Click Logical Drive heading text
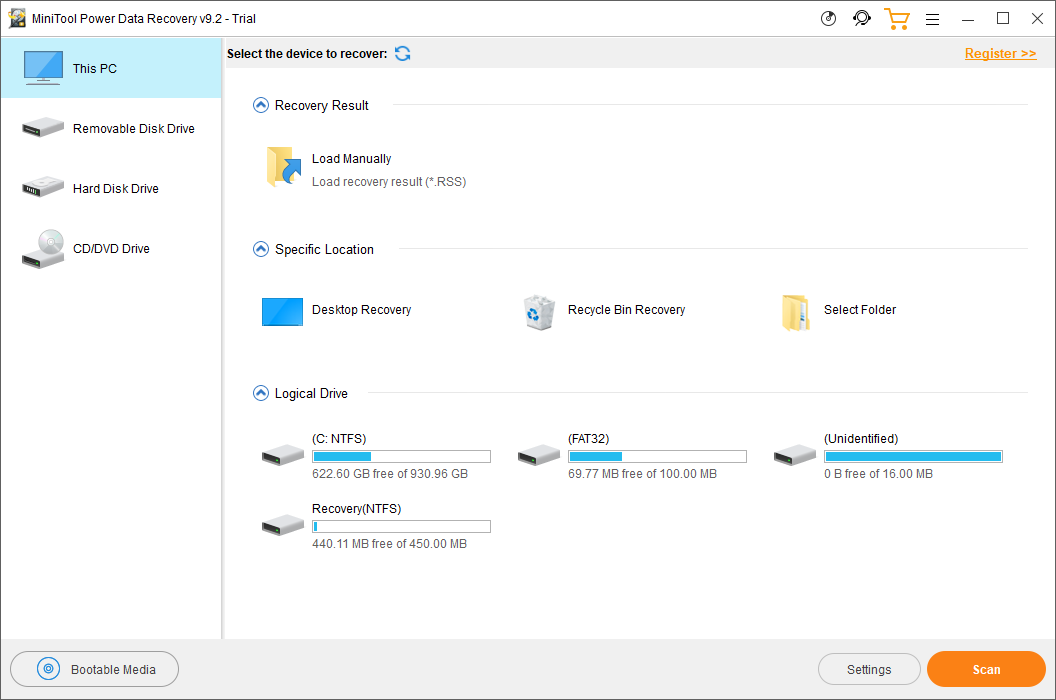This screenshot has width=1056, height=700. (311, 393)
